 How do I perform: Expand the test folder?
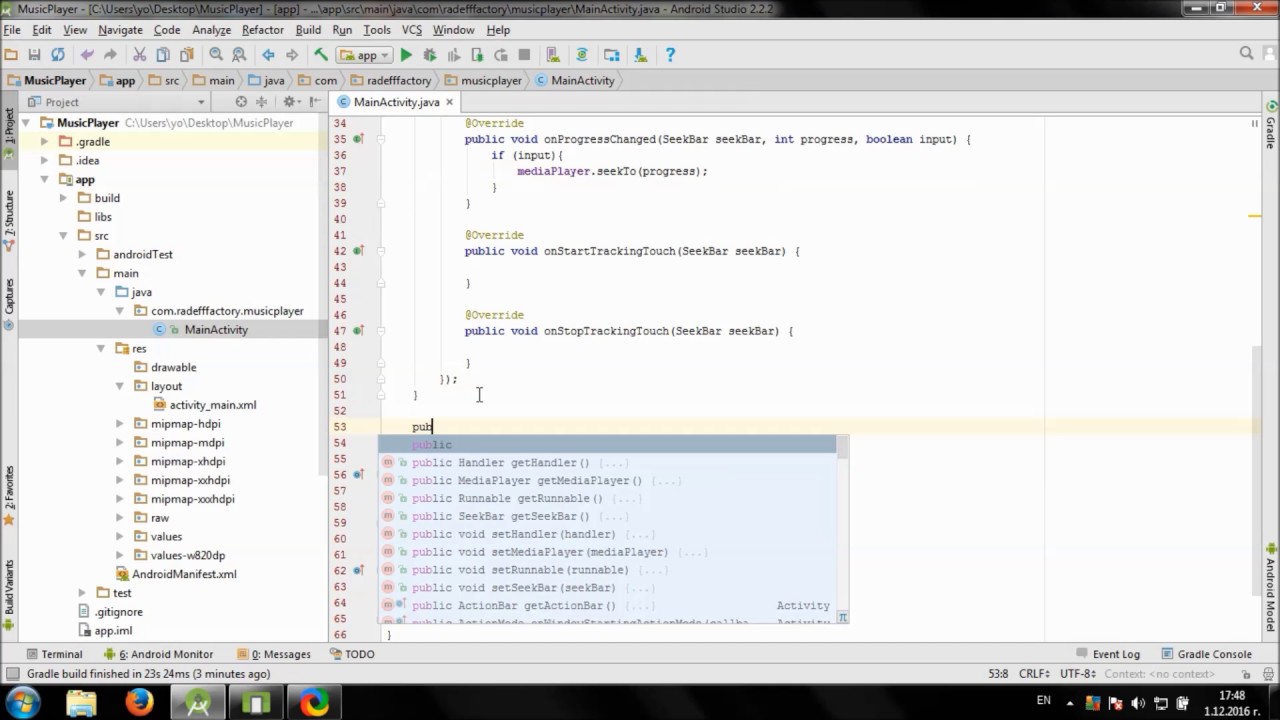[82, 593]
